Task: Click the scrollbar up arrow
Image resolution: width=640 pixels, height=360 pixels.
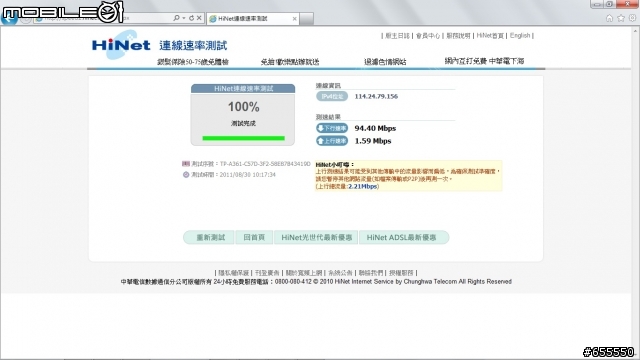Action: pos(636,31)
